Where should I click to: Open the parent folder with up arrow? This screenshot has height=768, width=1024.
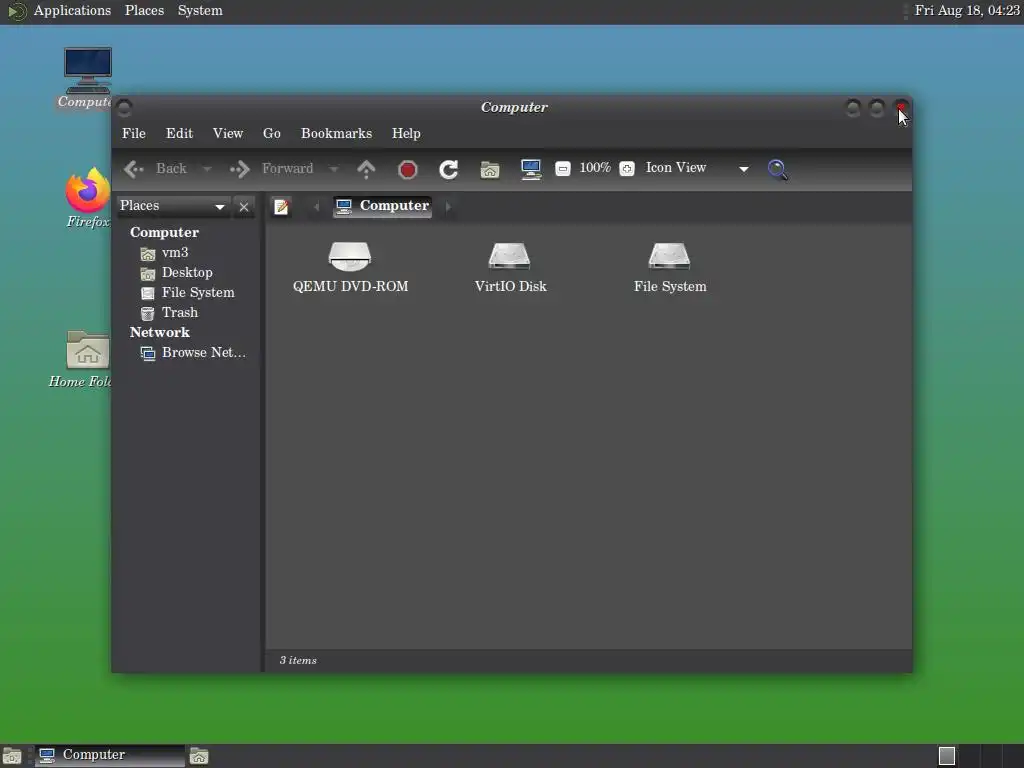tap(366, 169)
